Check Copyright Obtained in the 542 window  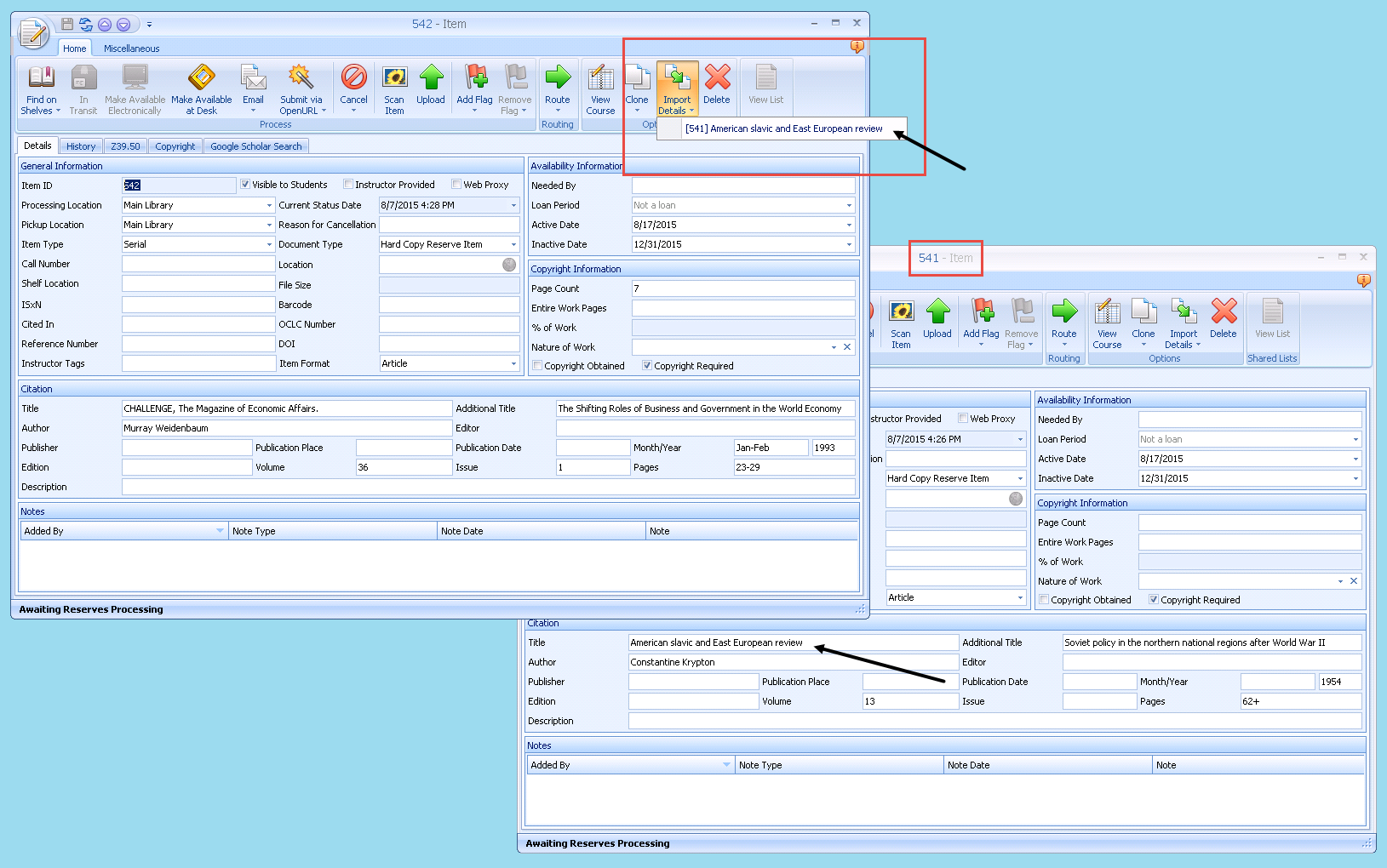click(x=537, y=366)
